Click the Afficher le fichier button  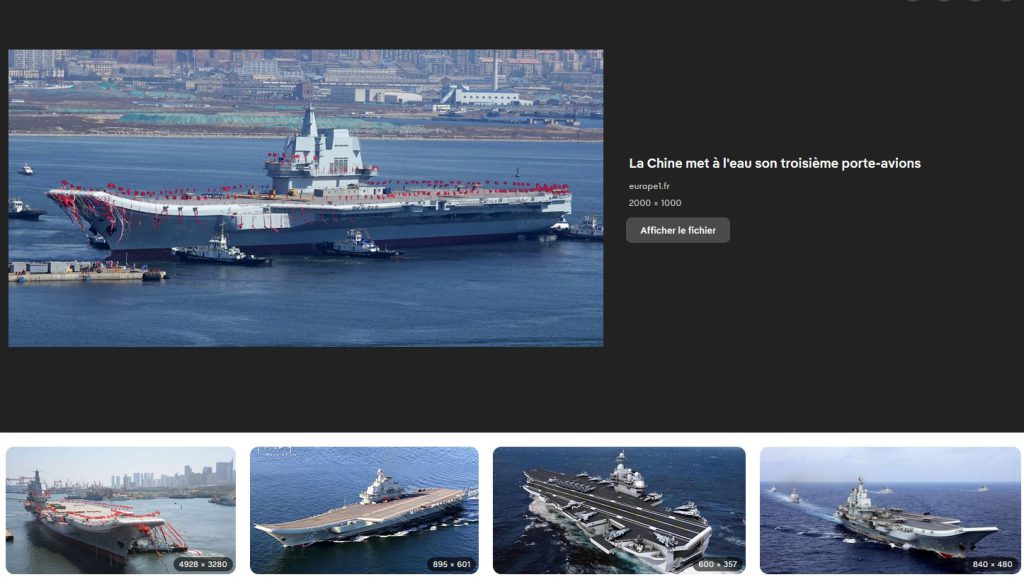tap(678, 230)
